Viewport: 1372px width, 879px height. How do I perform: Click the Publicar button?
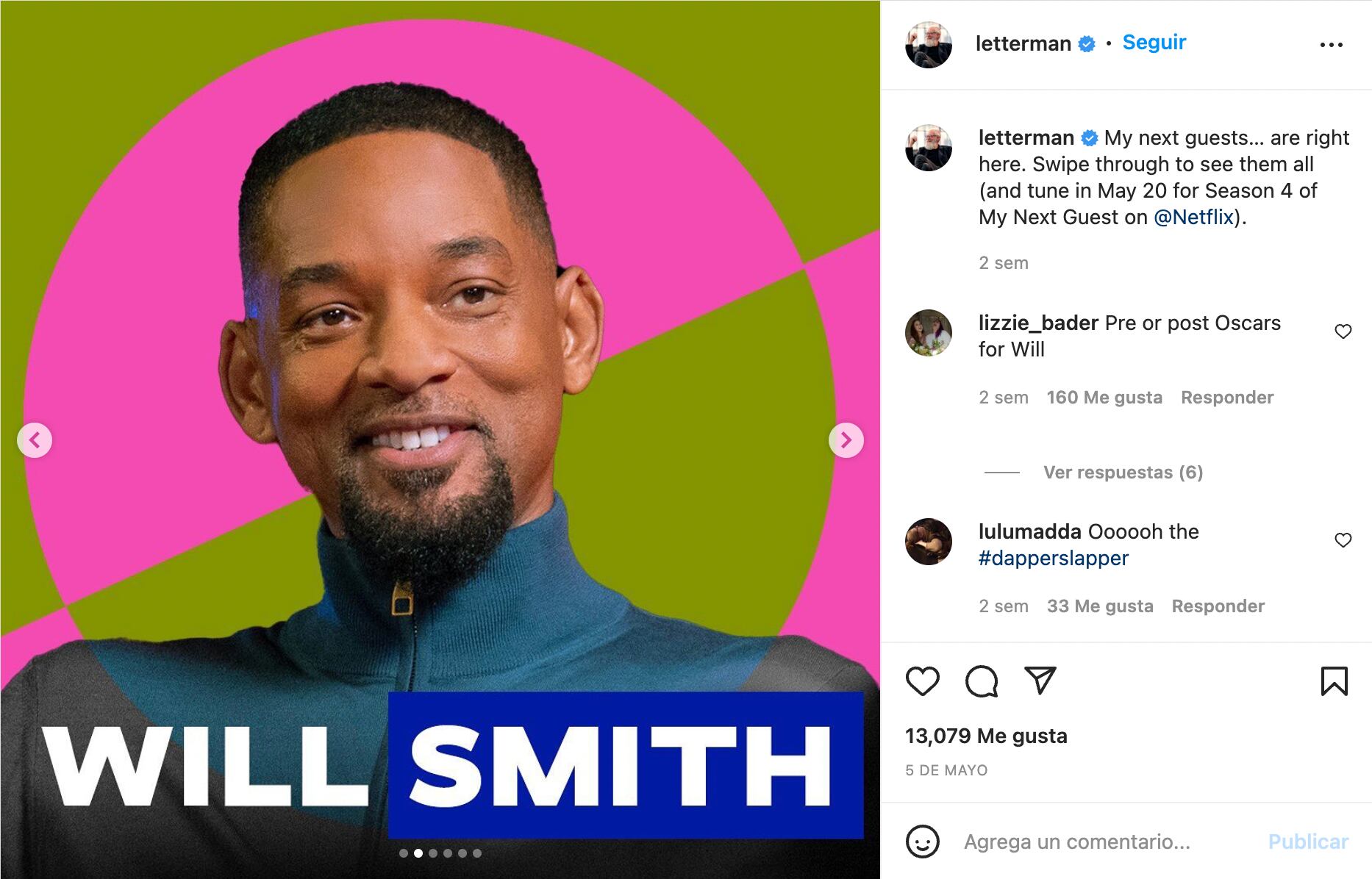tap(1308, 842)
